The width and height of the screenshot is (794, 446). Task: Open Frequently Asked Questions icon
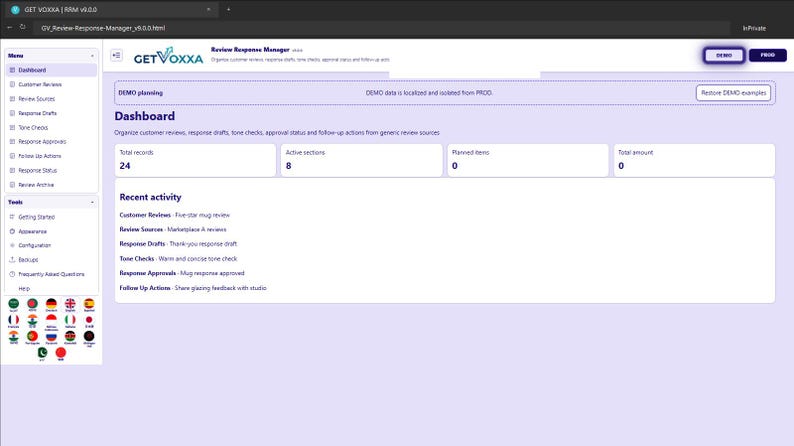(x=12, y=274)
